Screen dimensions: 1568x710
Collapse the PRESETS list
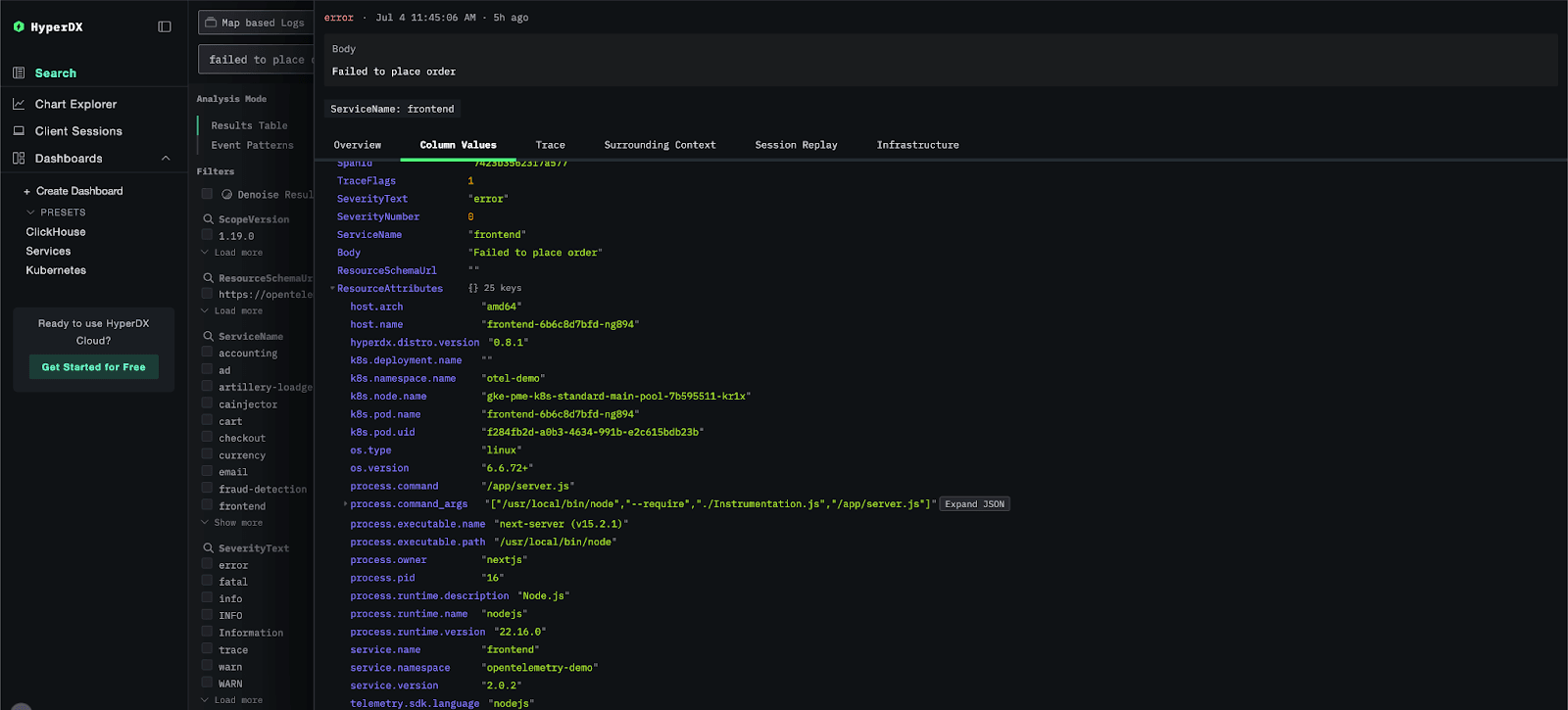(30, 213)
